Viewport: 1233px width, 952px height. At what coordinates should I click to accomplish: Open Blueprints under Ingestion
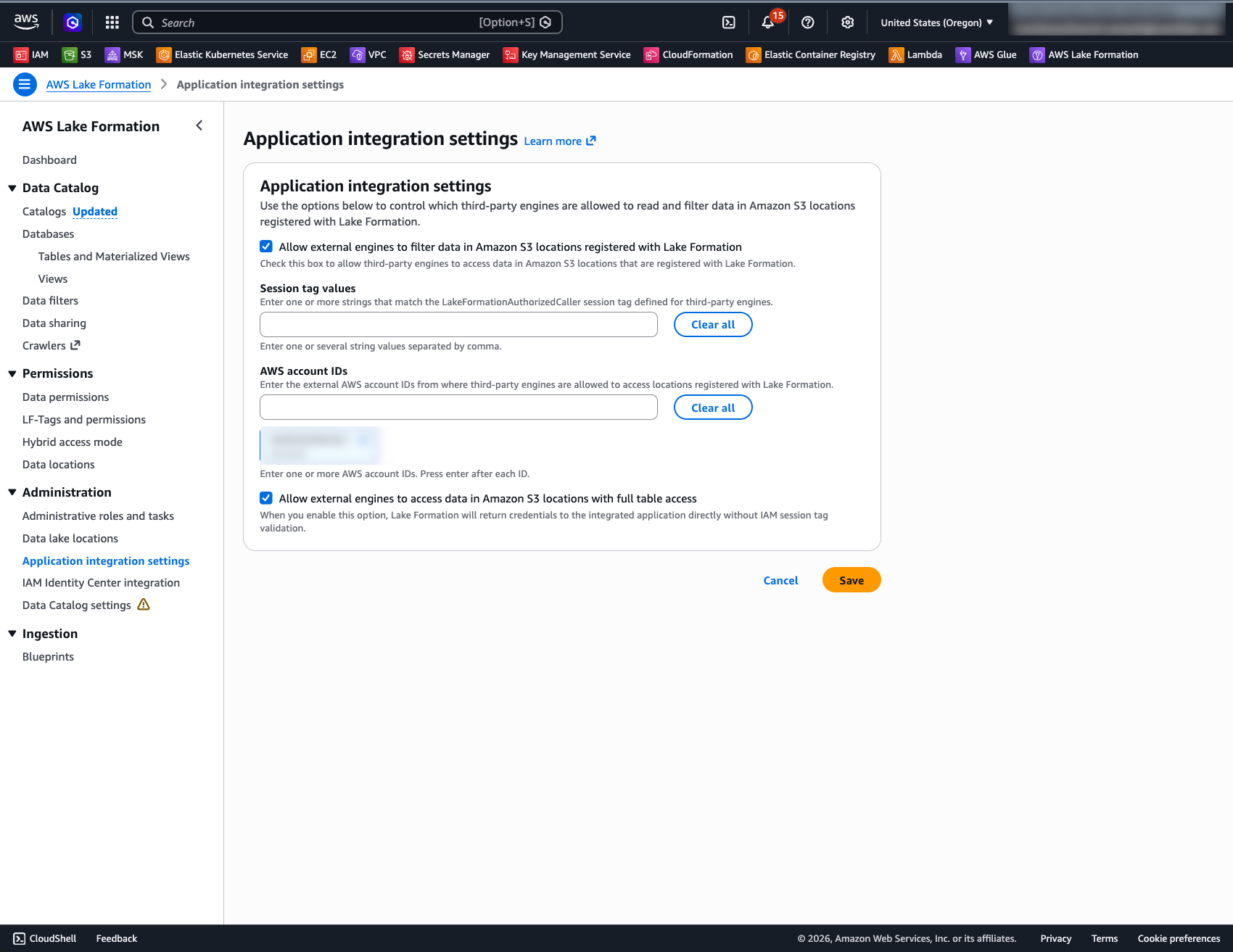[x=48, y=656]
